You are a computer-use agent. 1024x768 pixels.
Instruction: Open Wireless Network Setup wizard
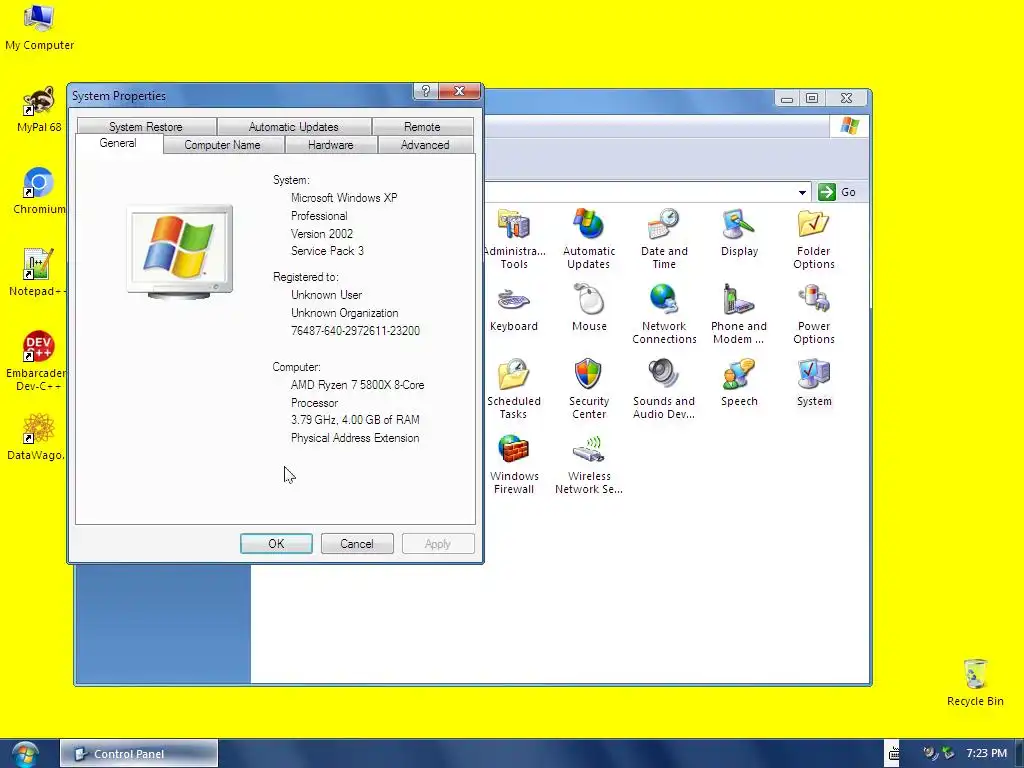[x=588, y=464]
